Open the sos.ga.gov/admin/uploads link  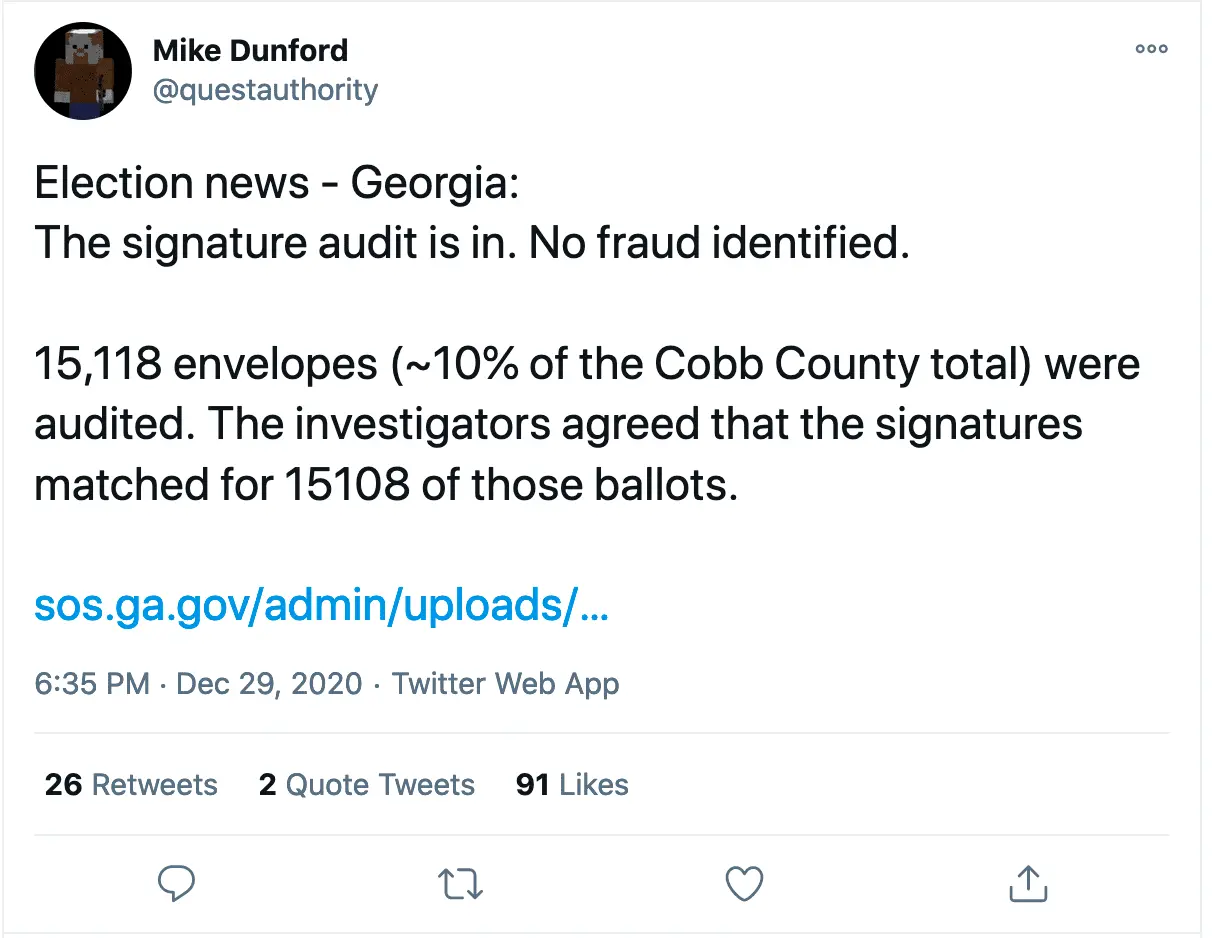coord(320,605)
